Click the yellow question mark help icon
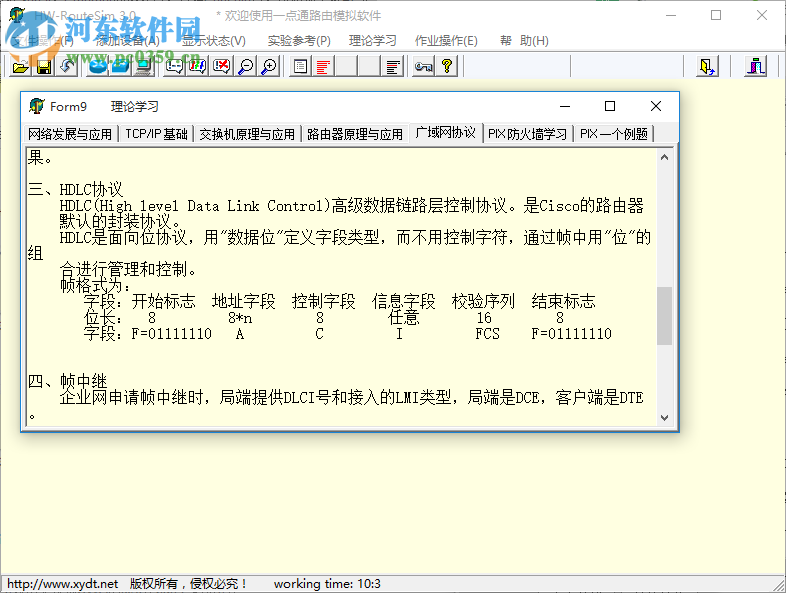The height and width of the screenshot is (593, 786). click(x=447, y=67)
